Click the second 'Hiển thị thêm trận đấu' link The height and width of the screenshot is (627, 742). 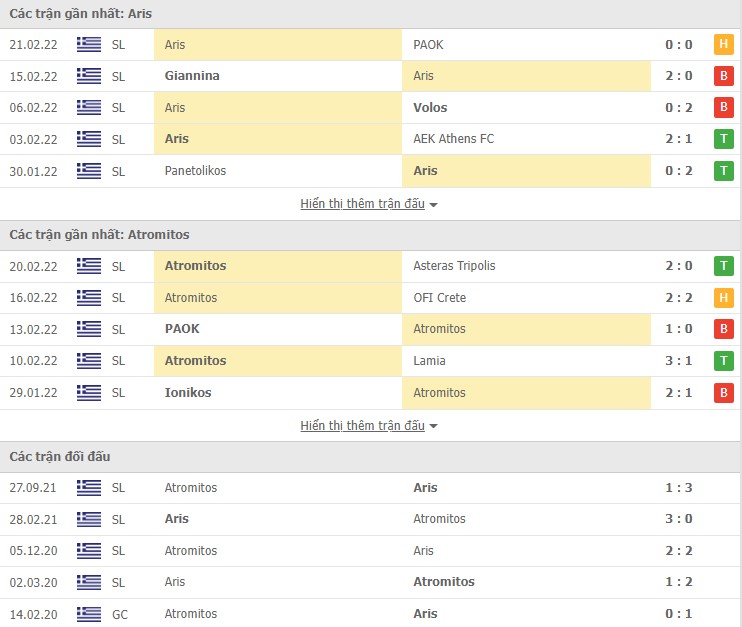pyautogui.click(x=362, y=426)
